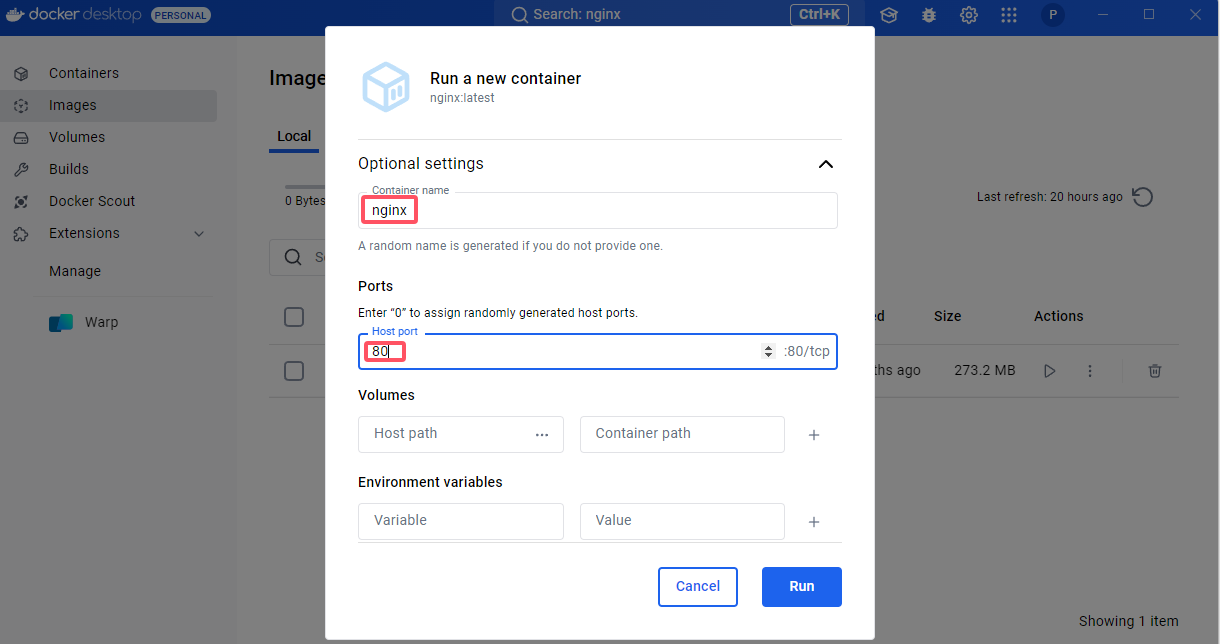Viewport: 1220px width, 644px height.
Task: Check the image row checkbox
Action: coord(294,371)
